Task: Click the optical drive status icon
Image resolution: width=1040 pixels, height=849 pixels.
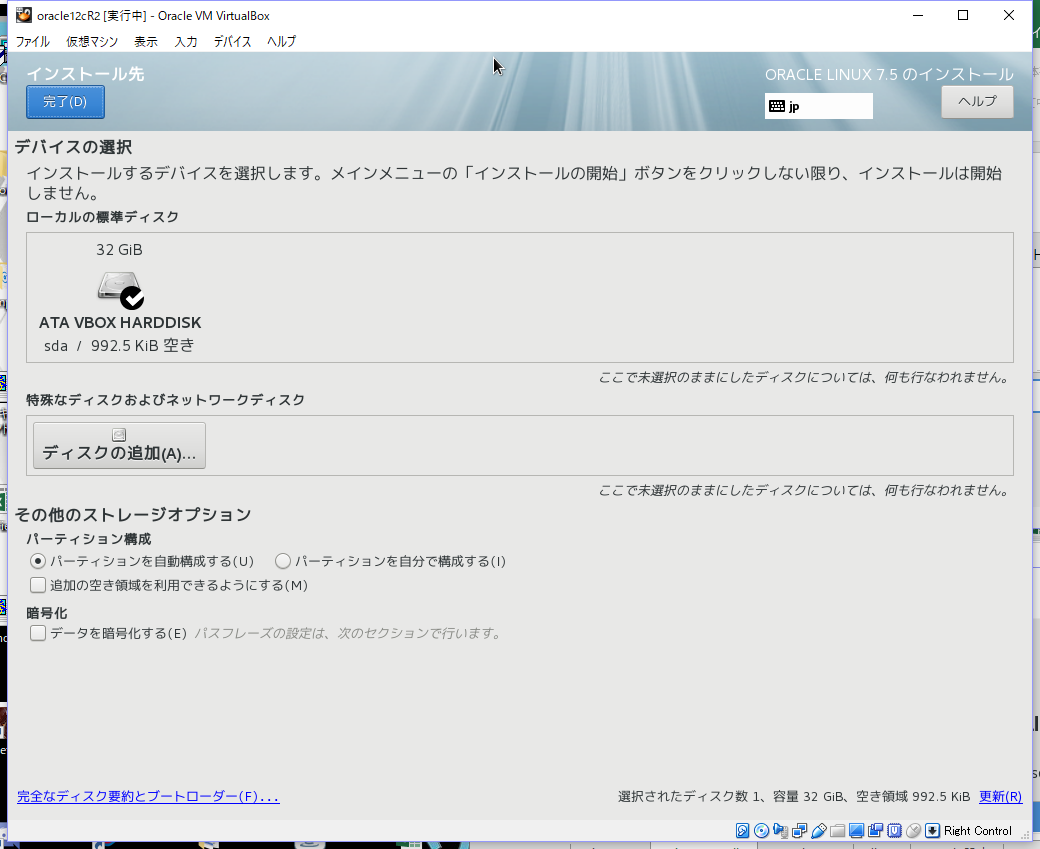Action: tap(760, 831)
